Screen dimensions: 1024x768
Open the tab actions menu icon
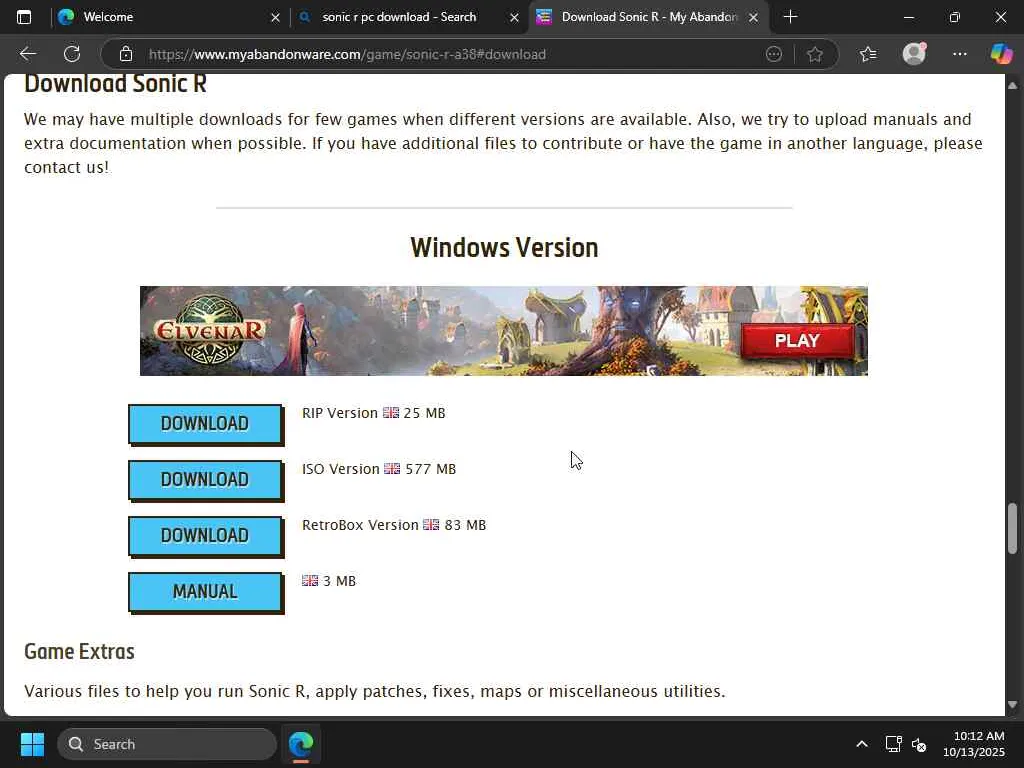click(24, 17)
